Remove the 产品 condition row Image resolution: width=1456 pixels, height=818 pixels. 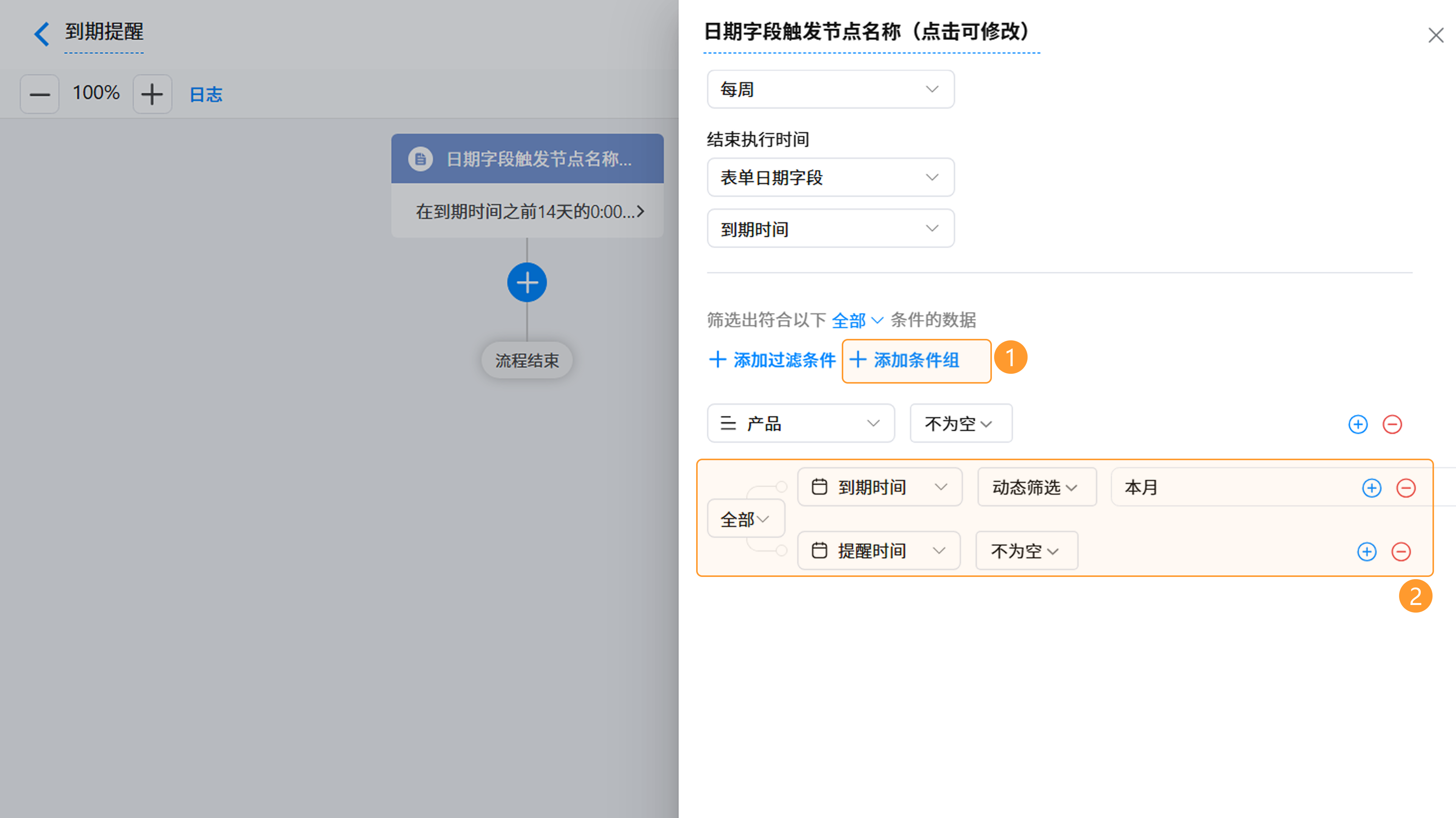[1392, 424]
